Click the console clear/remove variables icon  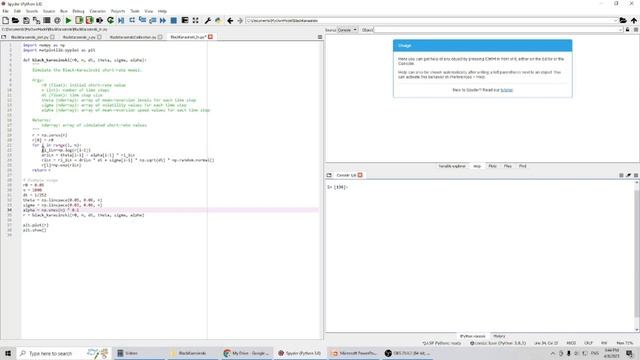point(628,175)
